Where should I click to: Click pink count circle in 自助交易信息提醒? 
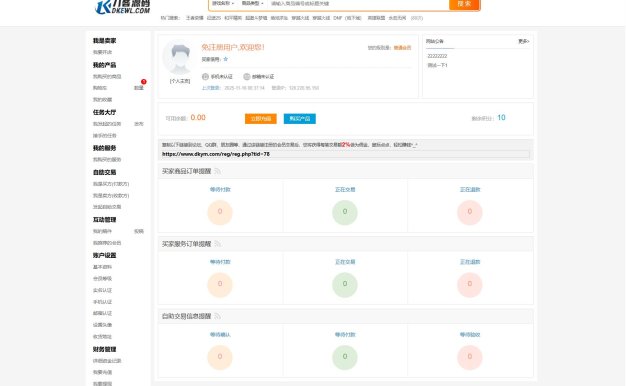(470, 357)
